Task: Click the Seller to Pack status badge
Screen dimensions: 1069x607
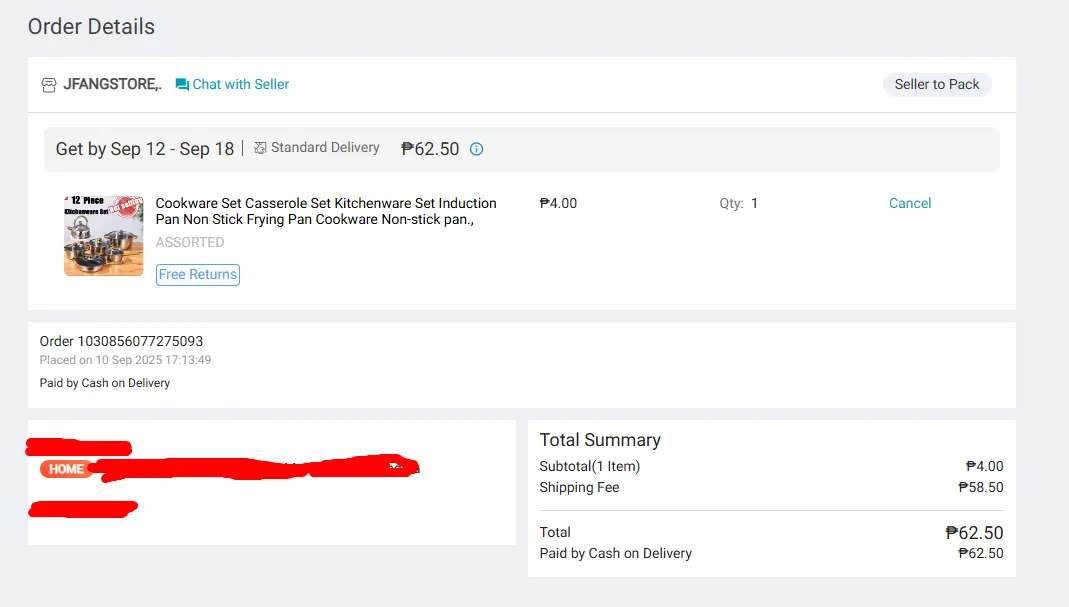Action: (x=937, y=84)
